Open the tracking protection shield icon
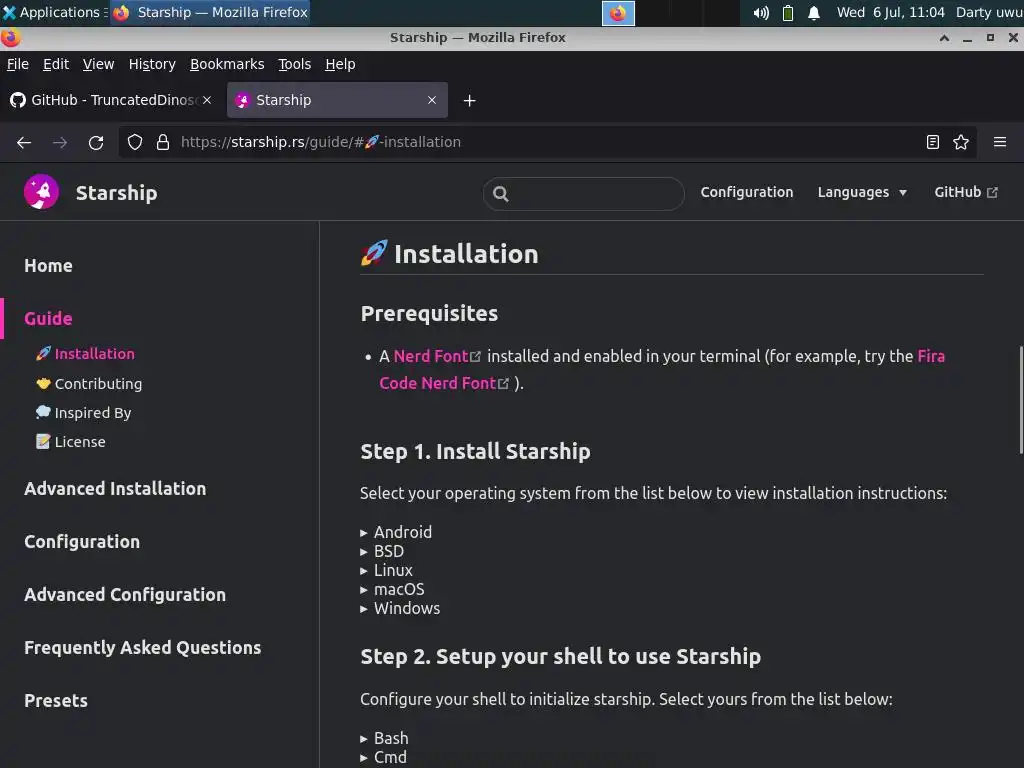The image size is (1024, 768). 135,142
